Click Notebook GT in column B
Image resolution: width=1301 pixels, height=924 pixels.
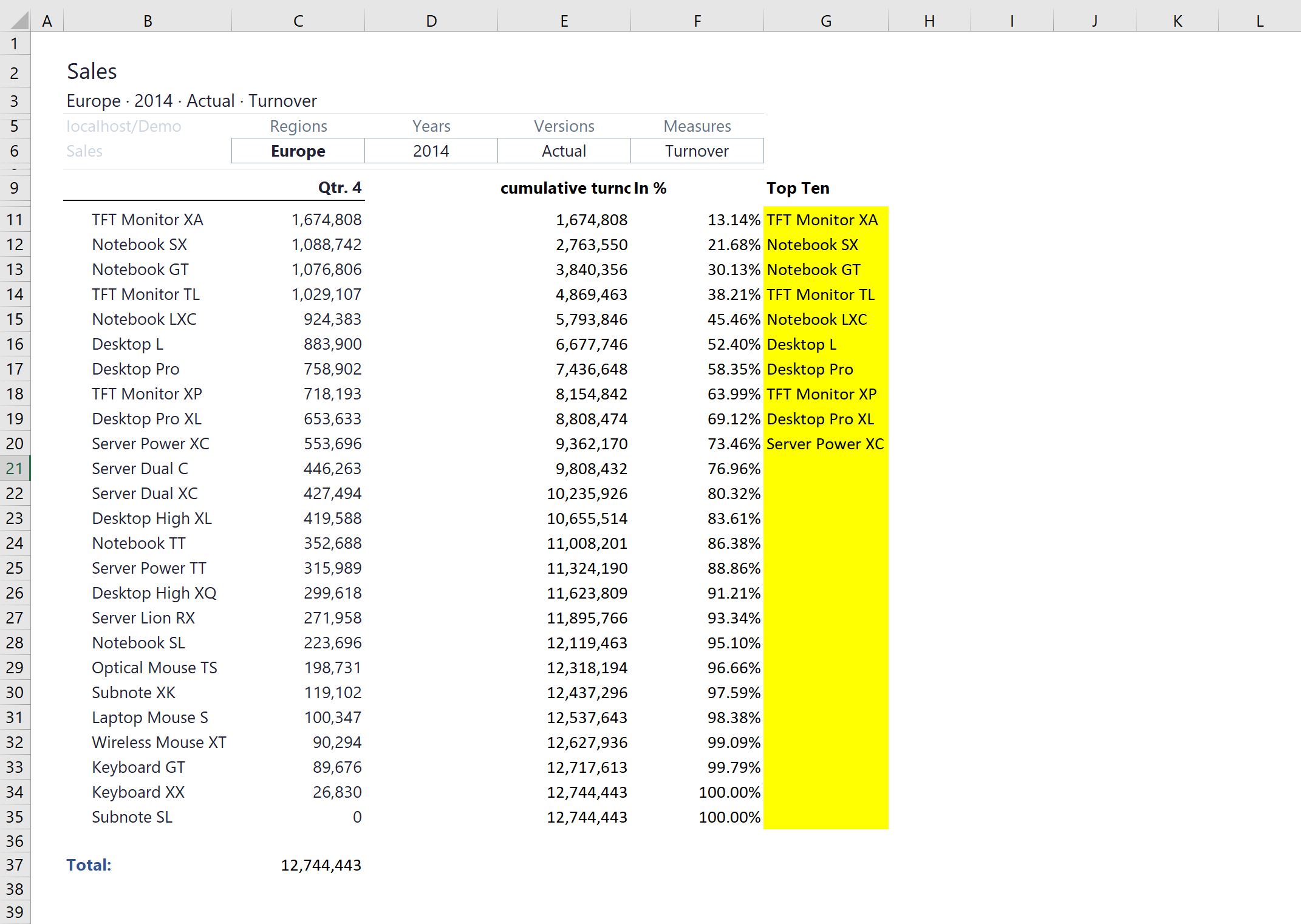tap(140, 270)
